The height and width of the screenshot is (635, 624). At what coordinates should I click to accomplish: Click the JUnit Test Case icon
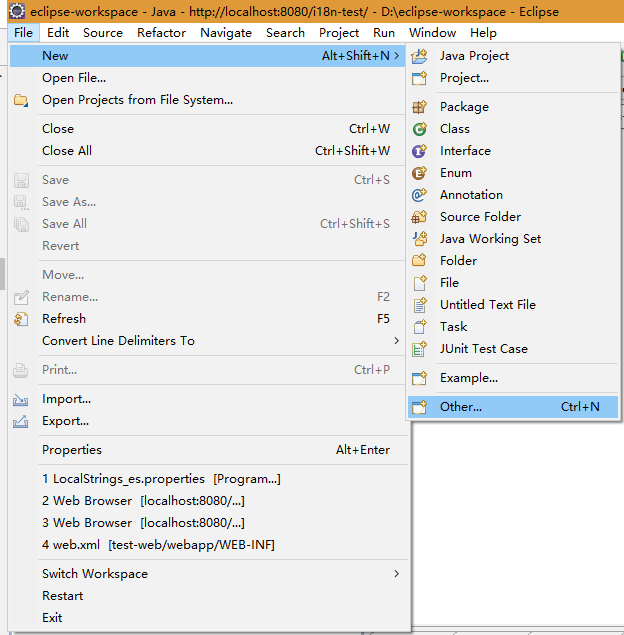coord(419,349)
